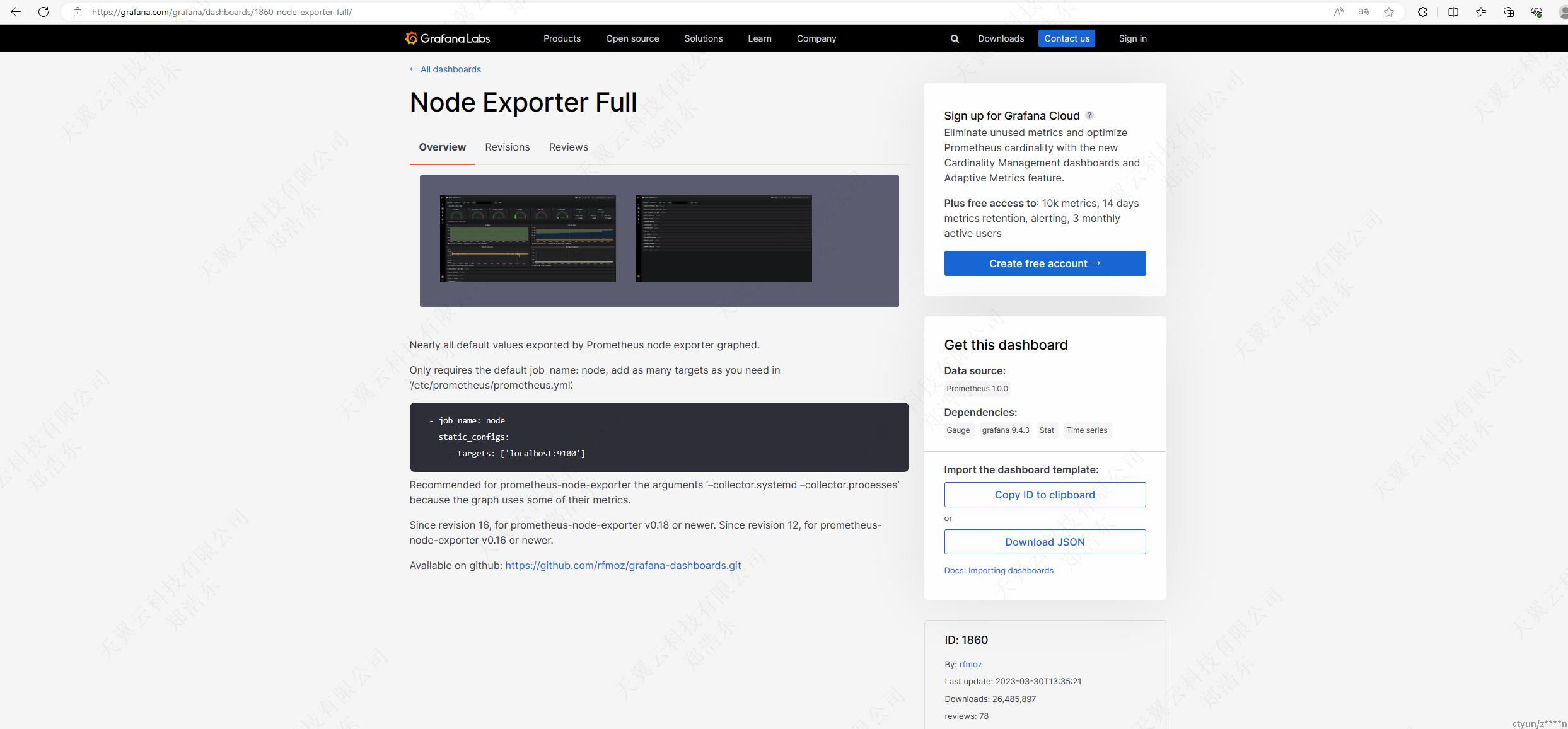Open the read aloud icon in address bar

point(1338,12)
